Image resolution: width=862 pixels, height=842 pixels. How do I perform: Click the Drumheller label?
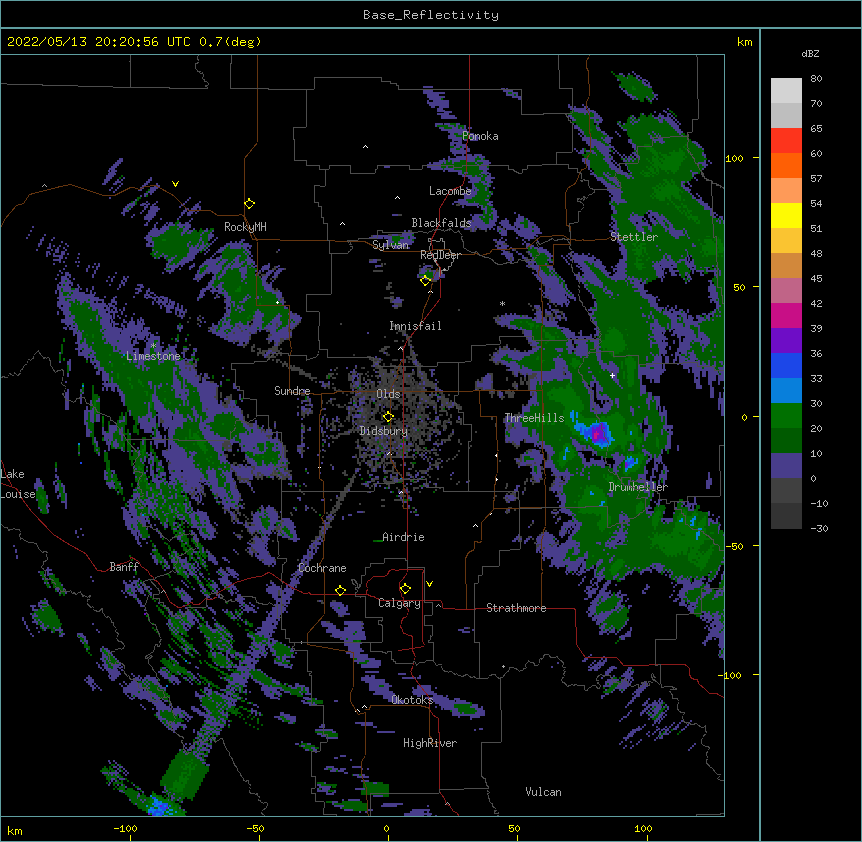(x=638, y=487)
